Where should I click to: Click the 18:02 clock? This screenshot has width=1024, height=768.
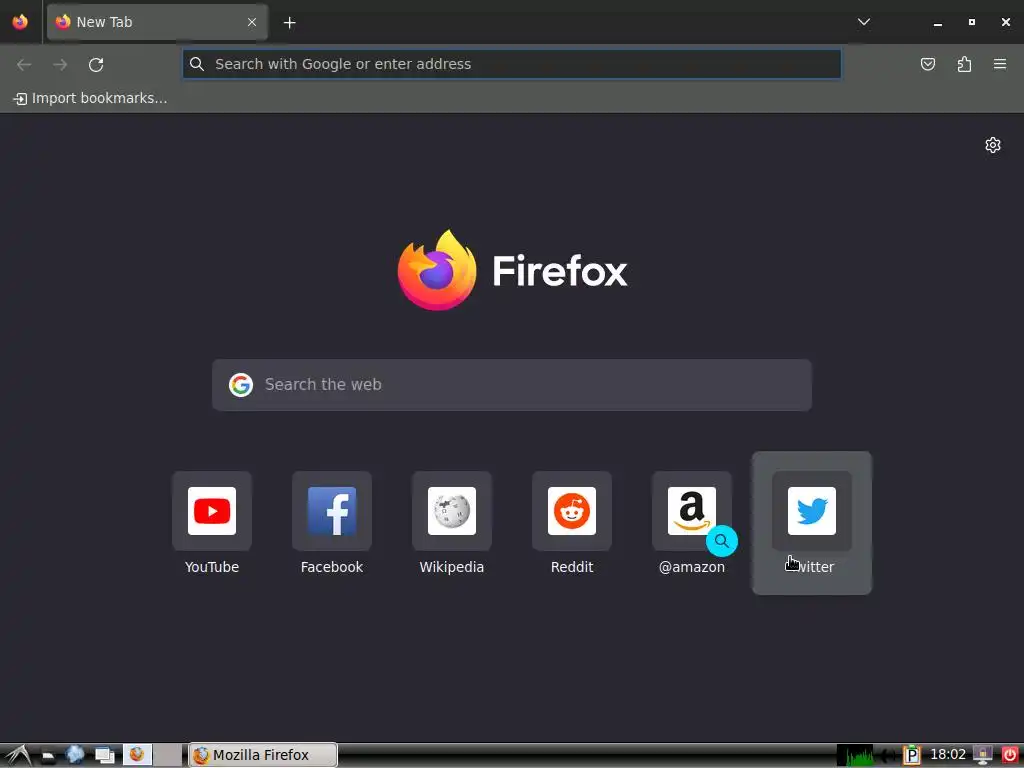[x=948, y=755]
